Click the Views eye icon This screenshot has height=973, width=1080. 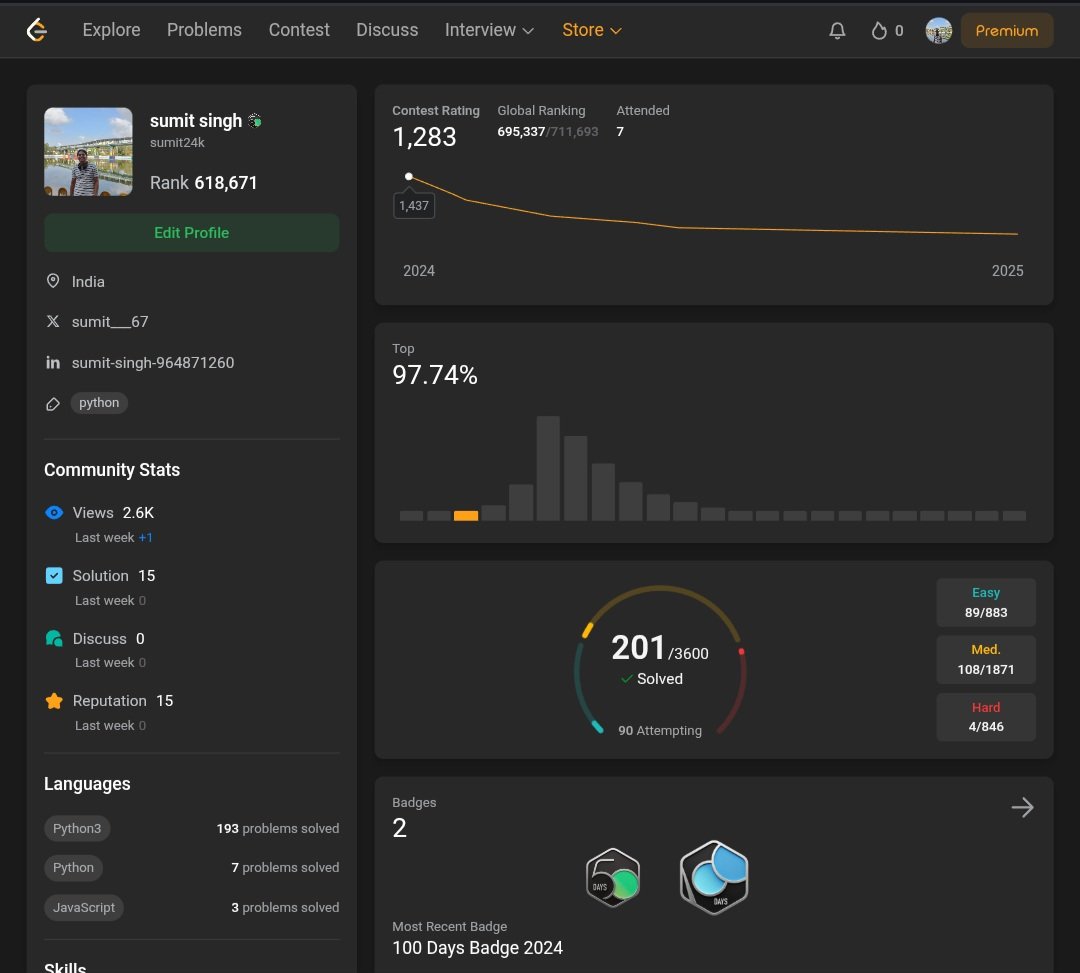54,512
